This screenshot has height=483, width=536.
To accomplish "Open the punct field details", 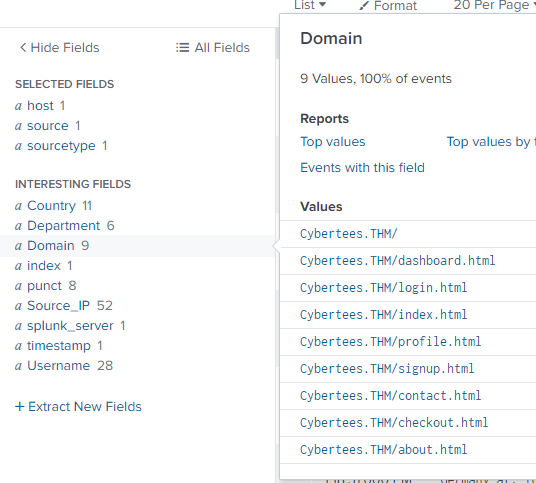I will (44, 286).
